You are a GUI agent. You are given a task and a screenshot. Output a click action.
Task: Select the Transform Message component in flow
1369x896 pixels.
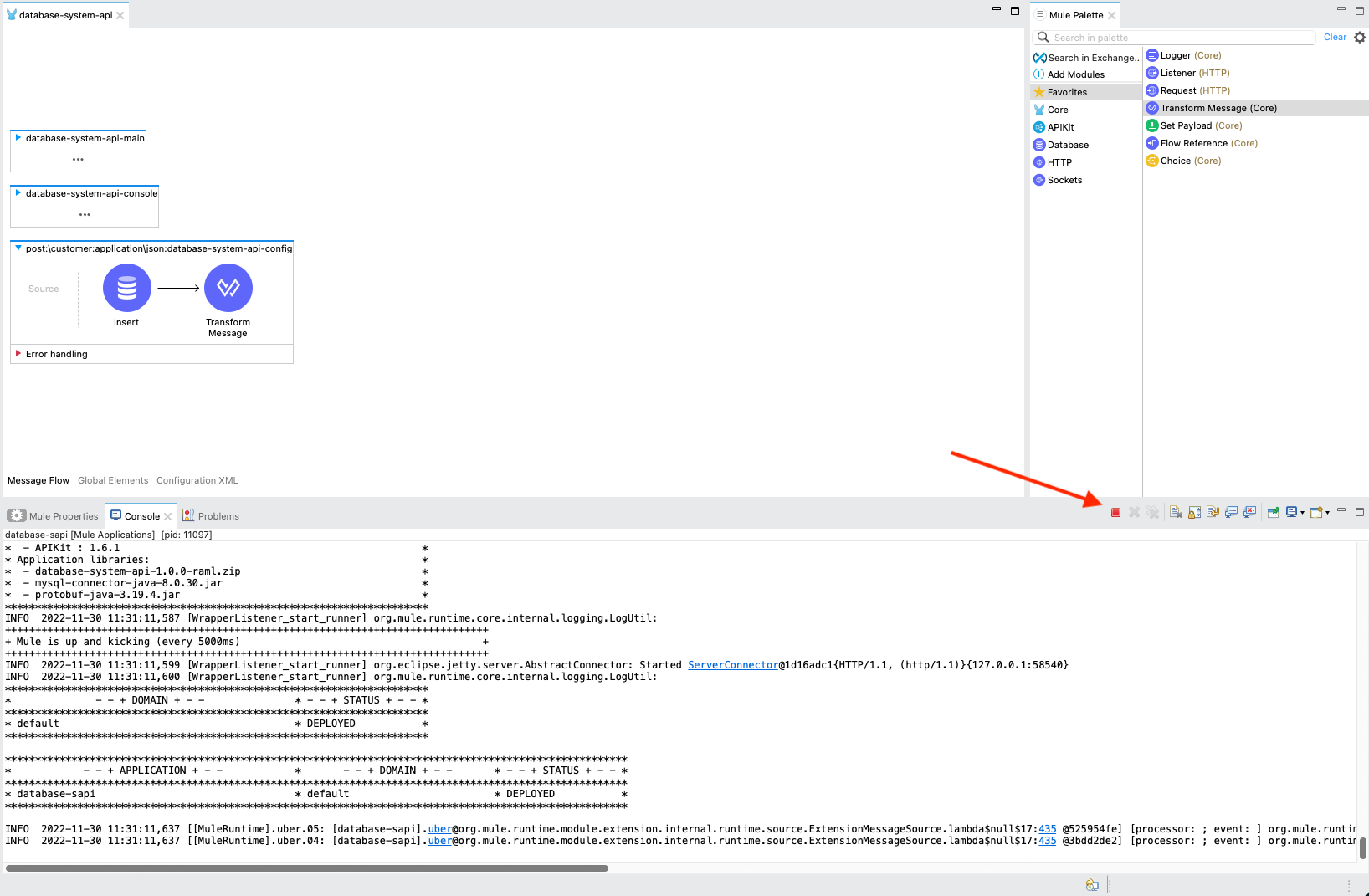228,288
